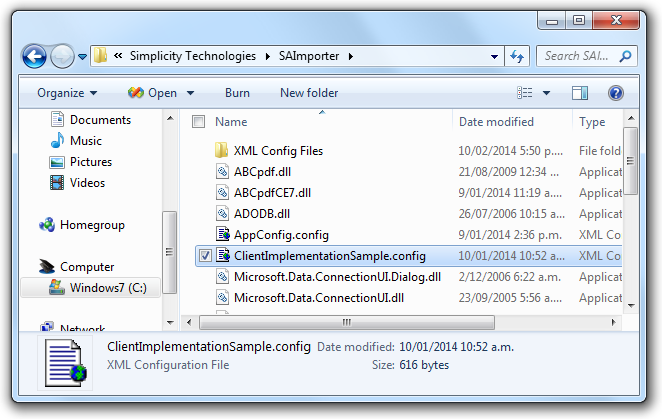Image resolution: width=662 pixels, height=419 pixels.
Task: Create a New folder
Action: coord(309,93)
